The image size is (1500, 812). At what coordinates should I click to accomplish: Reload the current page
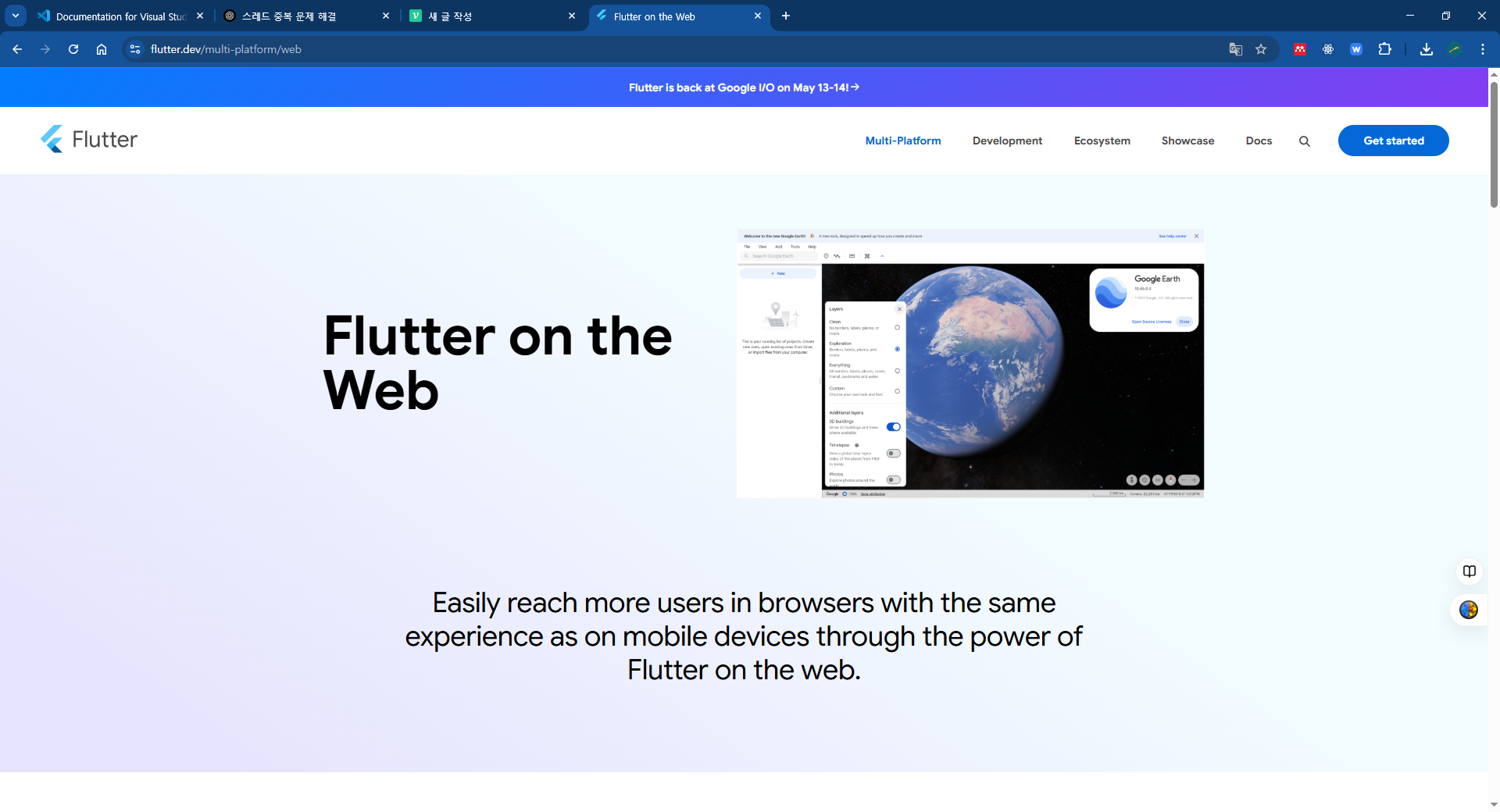pos(73,49)
